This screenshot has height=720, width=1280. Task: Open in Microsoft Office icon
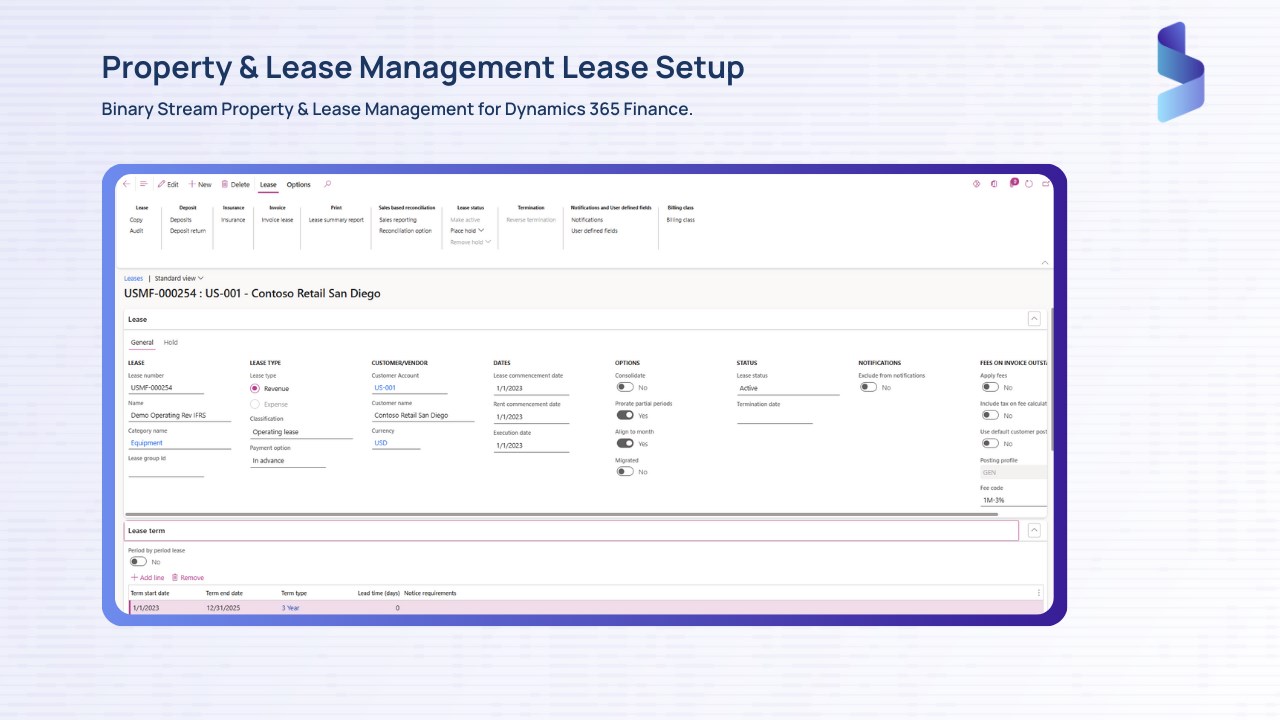pyautogui.click(x=994, y=184)
